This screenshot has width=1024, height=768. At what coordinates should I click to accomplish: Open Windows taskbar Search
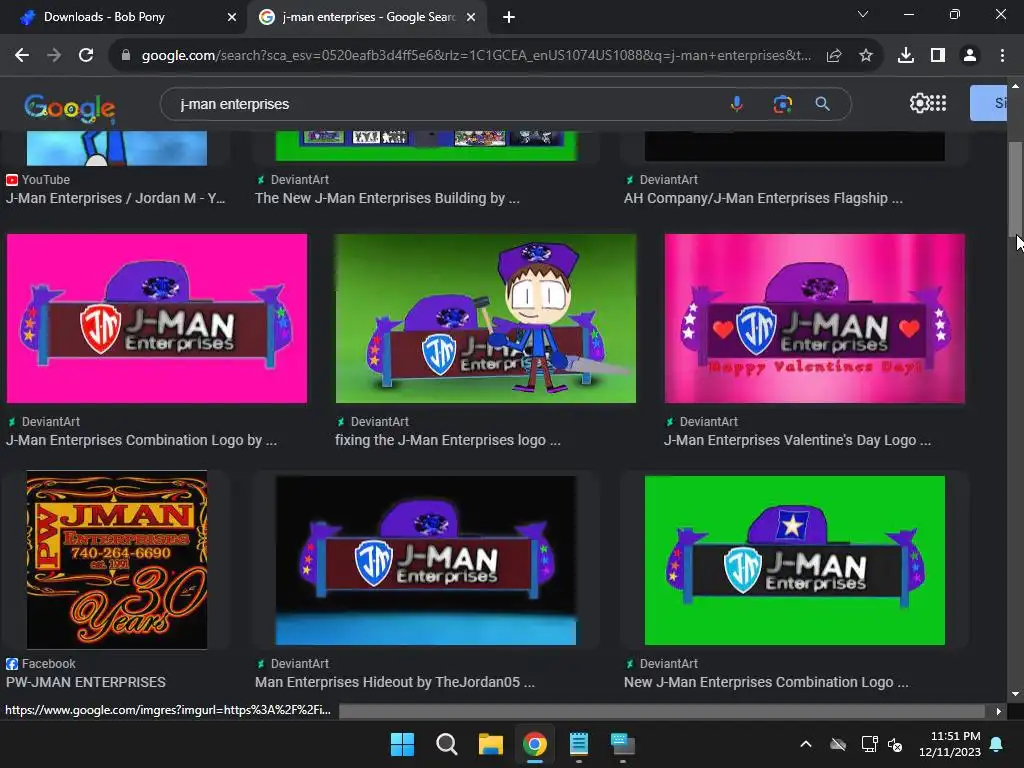coord(447,744)
